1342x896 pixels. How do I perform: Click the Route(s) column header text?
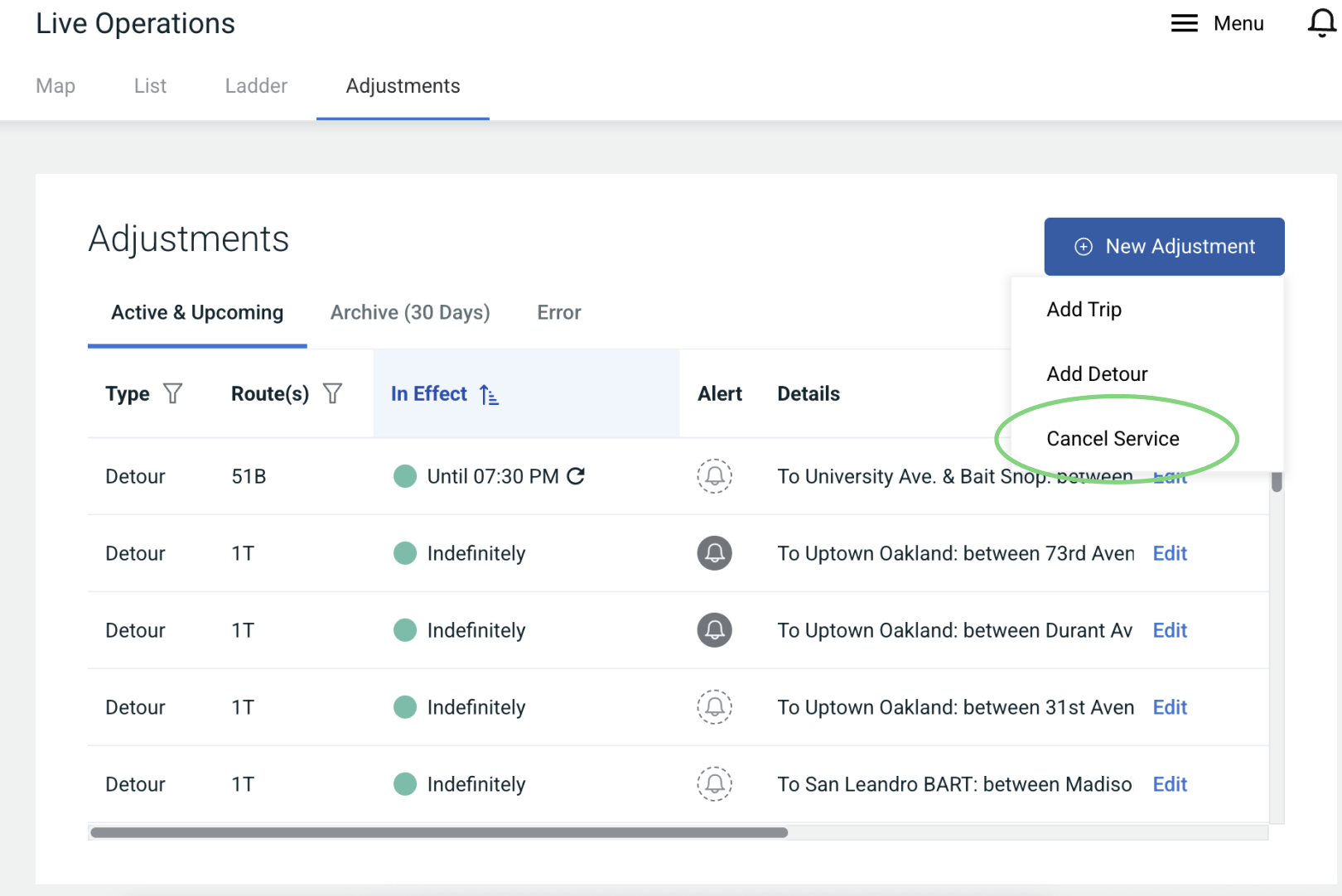pos(270,394)
